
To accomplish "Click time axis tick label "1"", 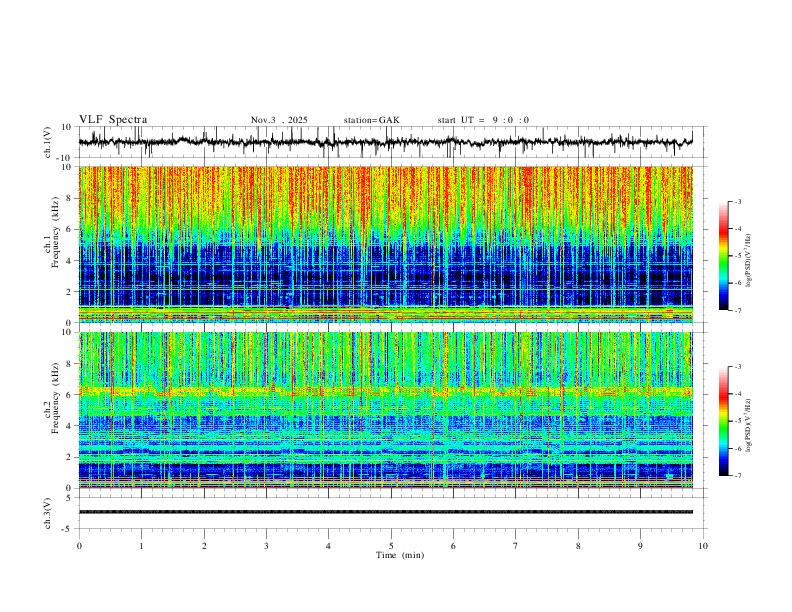I will click(x=141, y=546).
